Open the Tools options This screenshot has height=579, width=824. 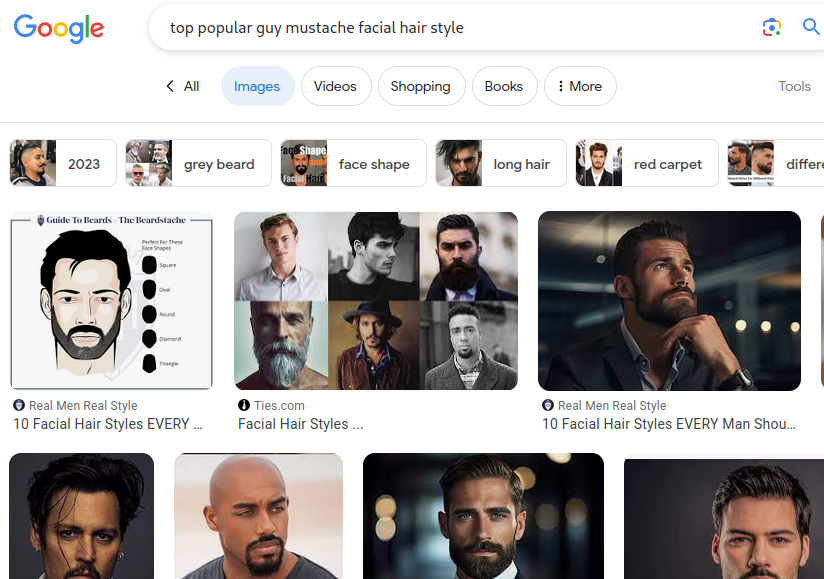coord(794,86)
